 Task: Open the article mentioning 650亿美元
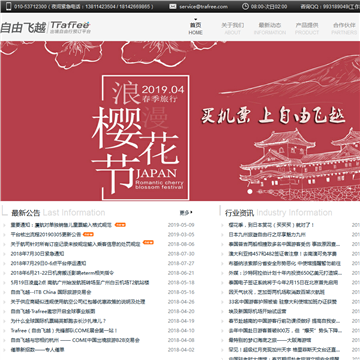pyautogui.click(x=285, y=273)
